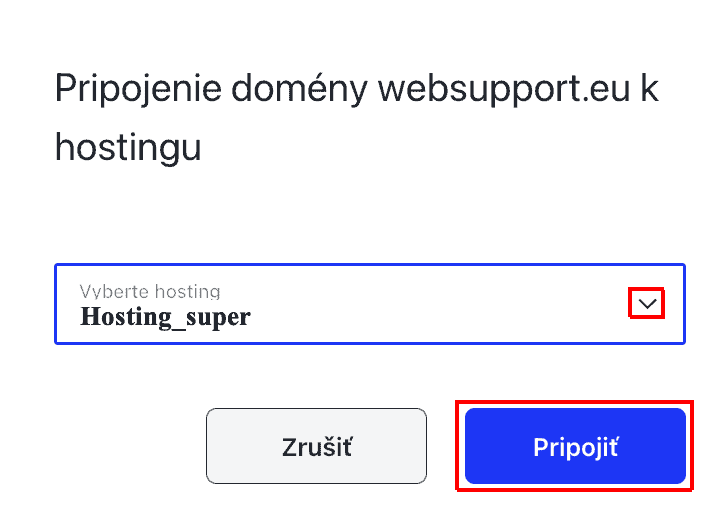Cancel the dialog using Zrušiť

pos(316,446)
